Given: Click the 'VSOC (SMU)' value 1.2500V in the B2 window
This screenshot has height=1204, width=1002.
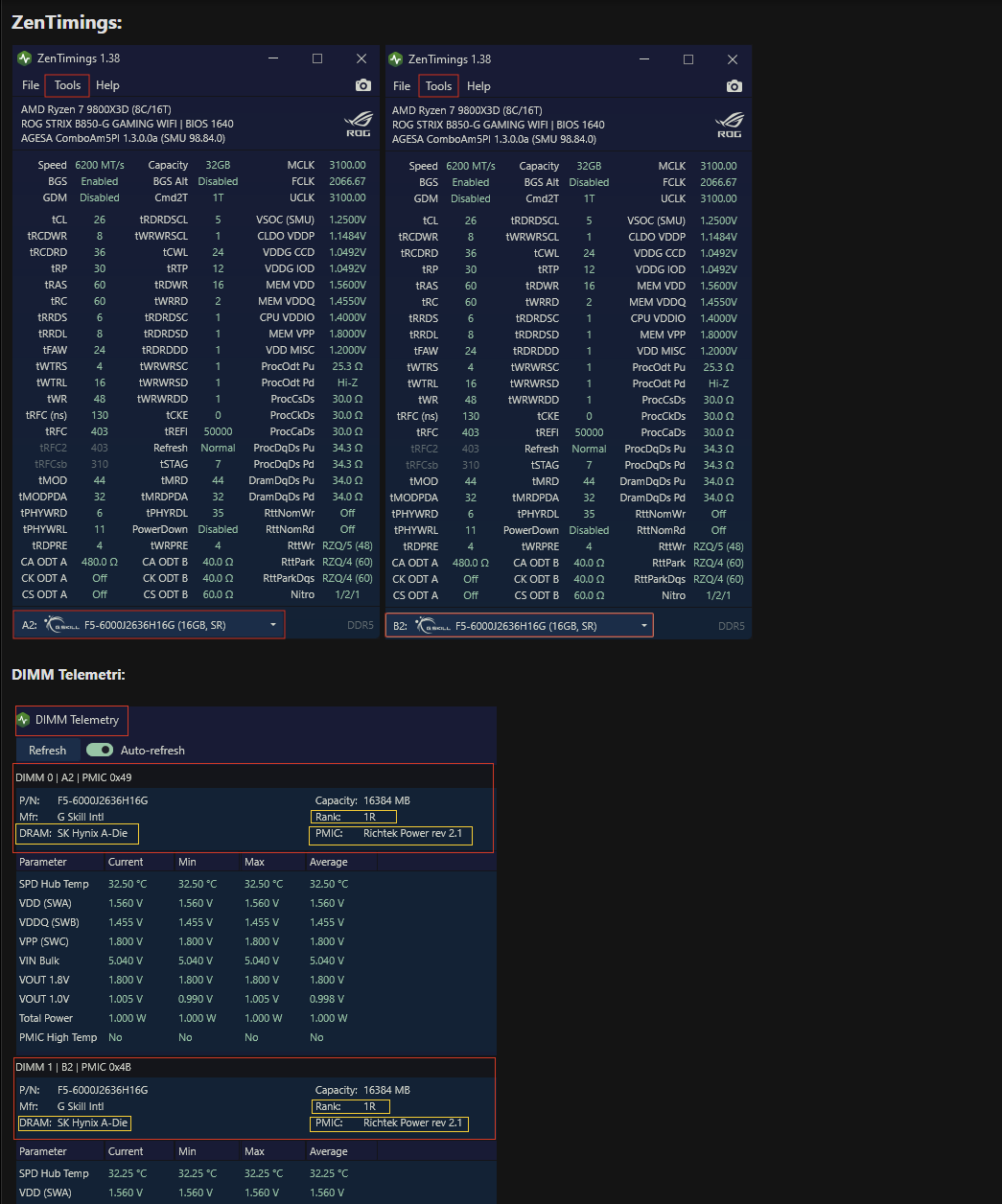Looking at the screenshot, I should click(x=718, y=220).
